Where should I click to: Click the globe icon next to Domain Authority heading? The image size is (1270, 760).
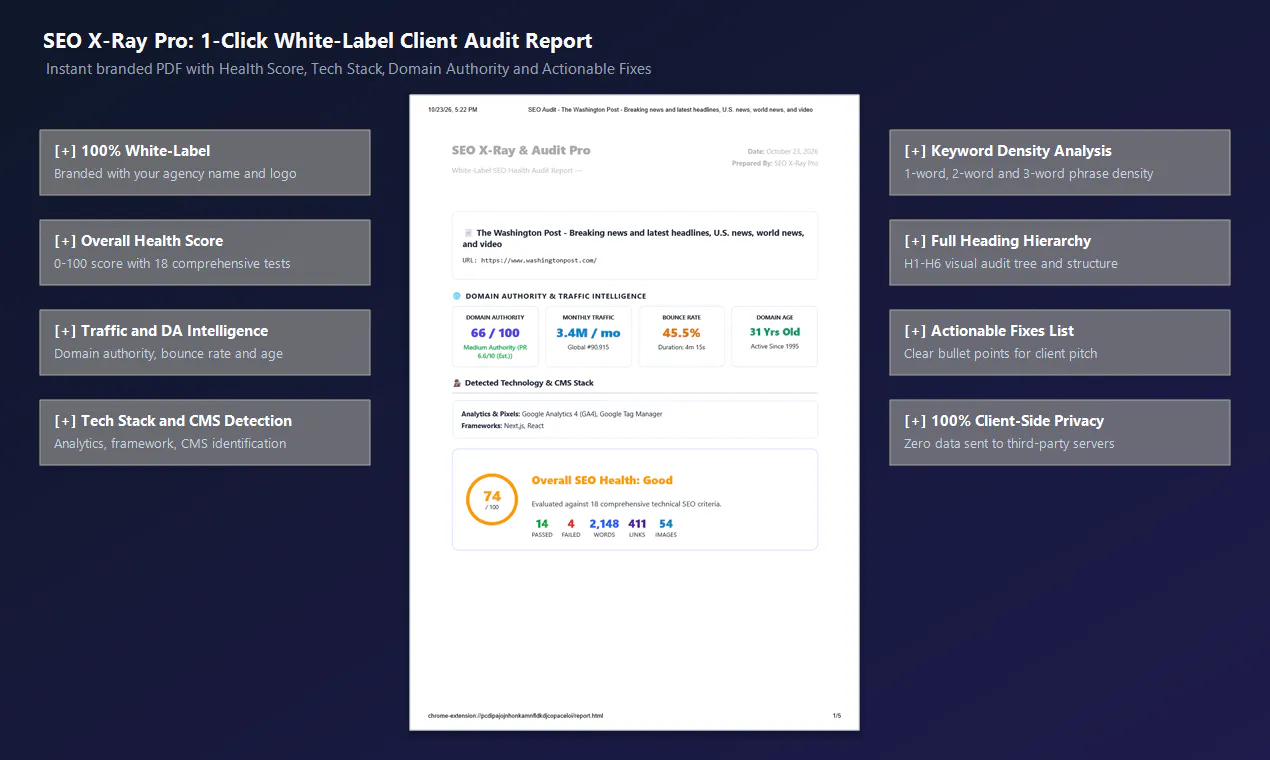[457, 296]
